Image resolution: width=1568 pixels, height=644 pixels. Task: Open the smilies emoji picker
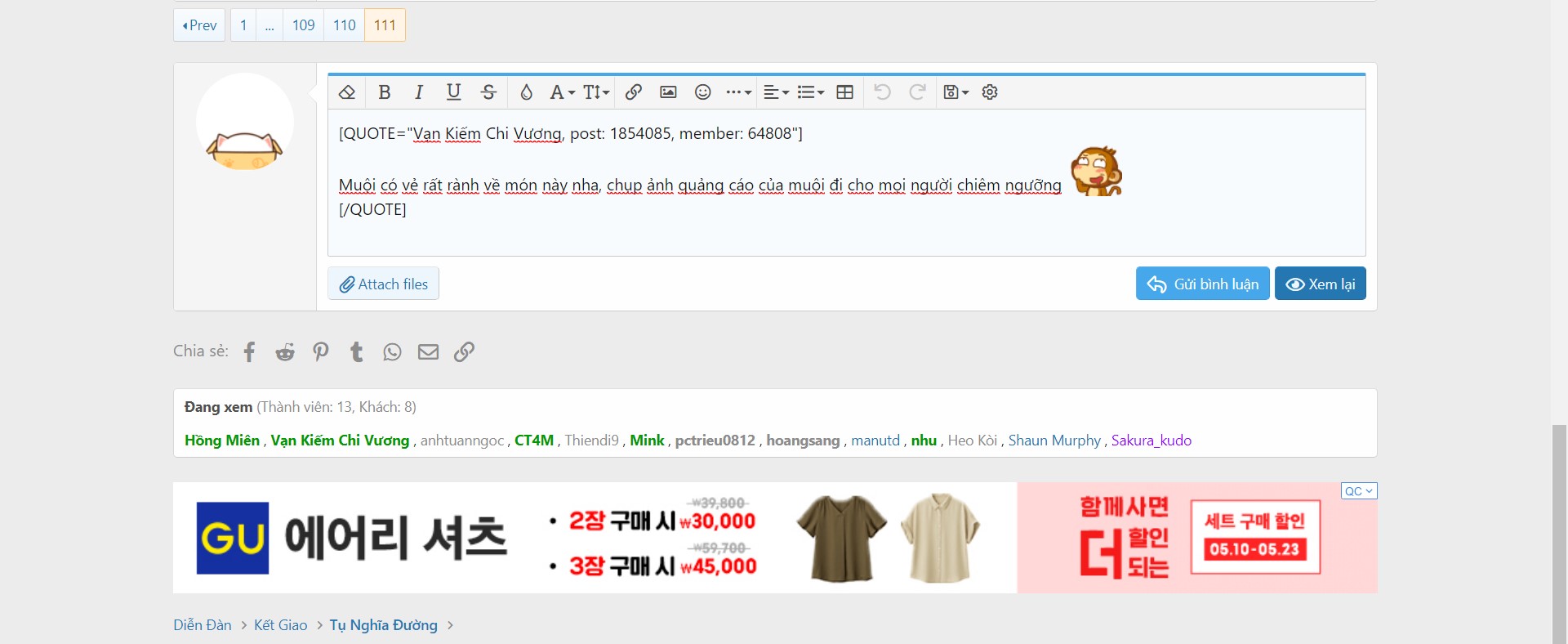coord(702,92)
